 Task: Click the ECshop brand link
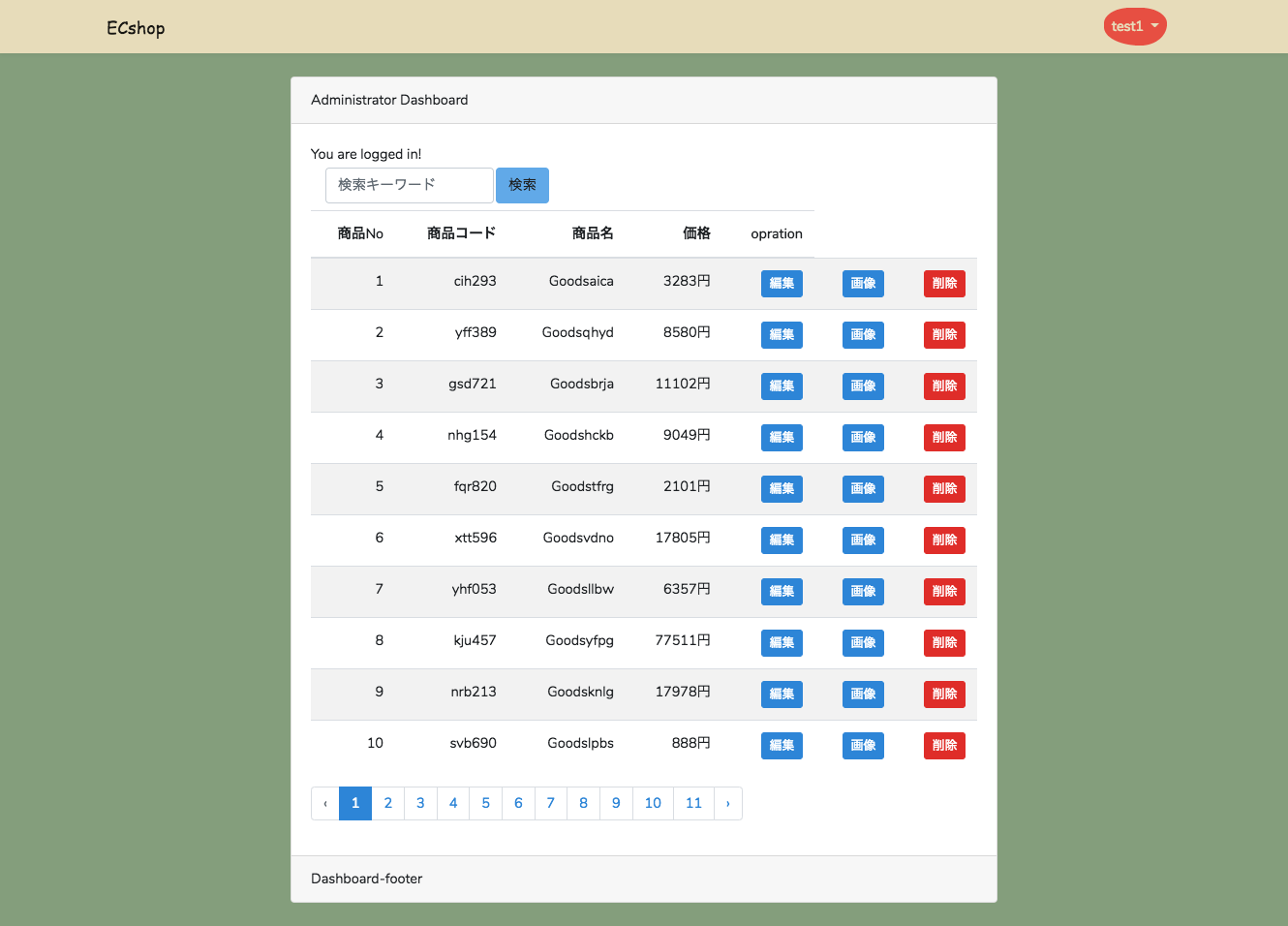(x=136, y=28)
